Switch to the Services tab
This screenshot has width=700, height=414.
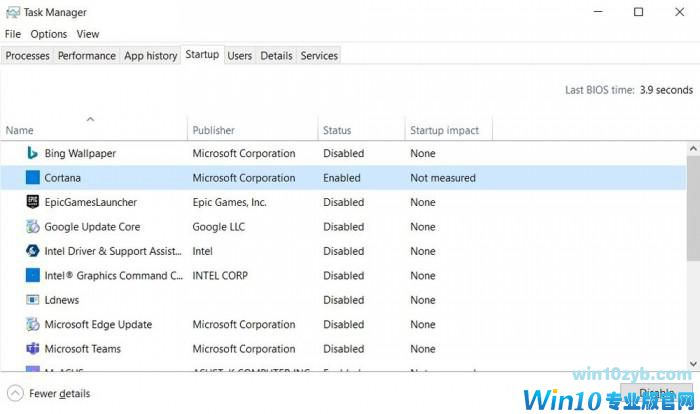coord(319,56)
